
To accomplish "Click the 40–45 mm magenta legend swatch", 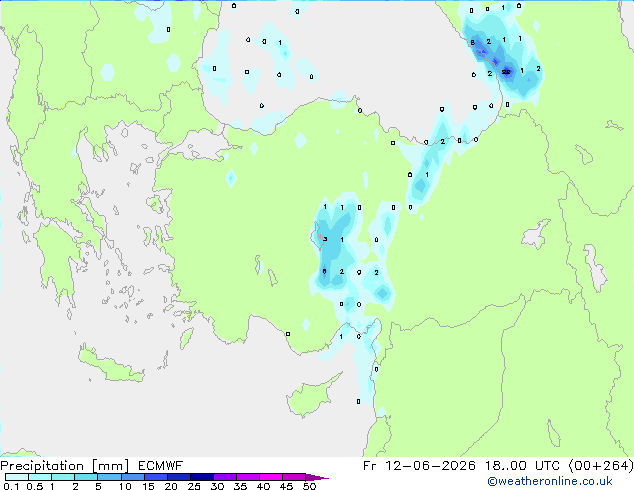I will click(271, 477).
